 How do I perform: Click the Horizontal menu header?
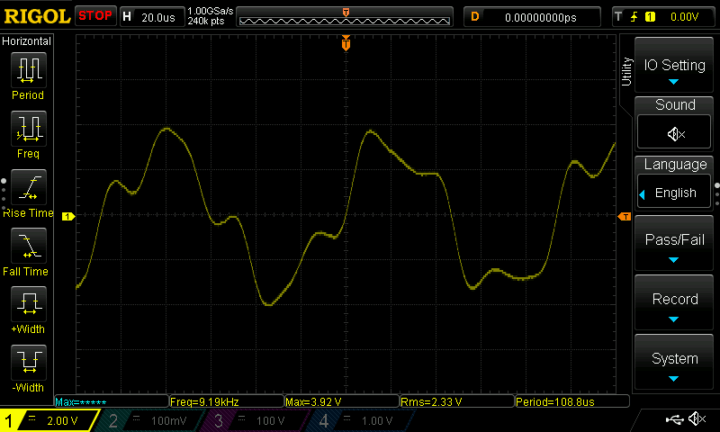[27, 41]
